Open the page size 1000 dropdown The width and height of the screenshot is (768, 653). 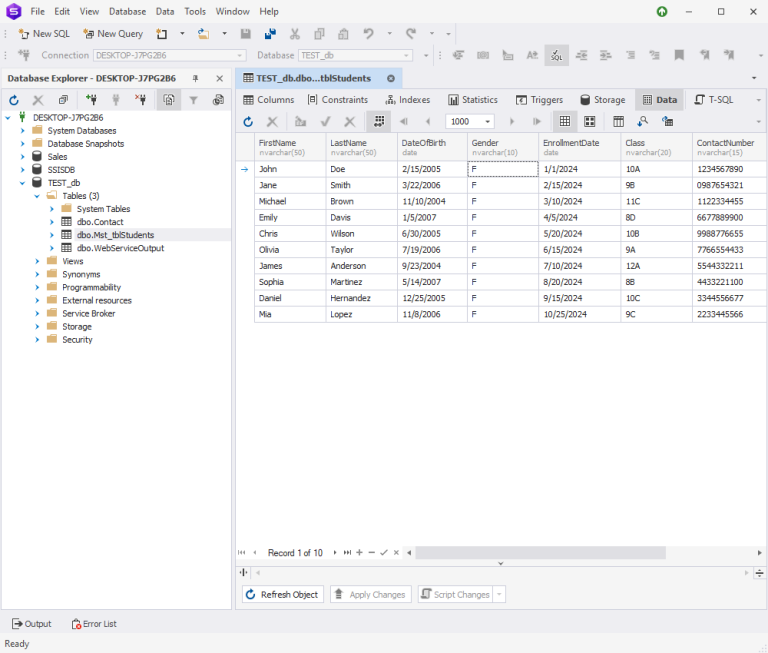[487, 121]
